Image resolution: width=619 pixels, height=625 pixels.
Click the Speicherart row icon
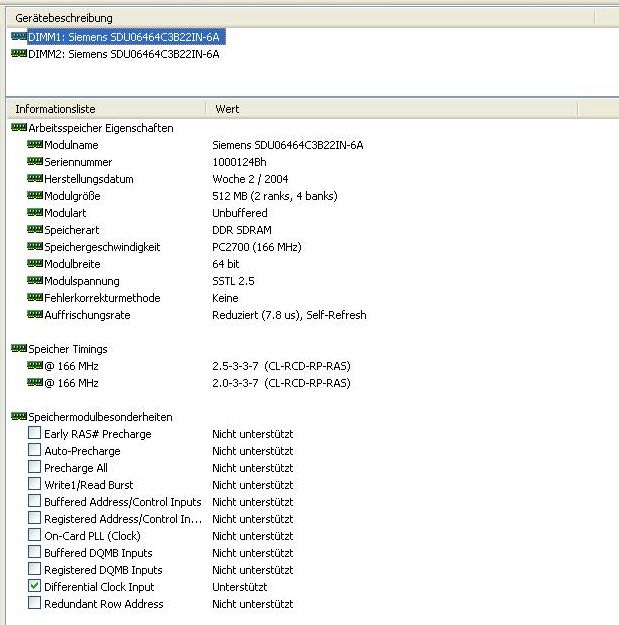click(35, 229)
